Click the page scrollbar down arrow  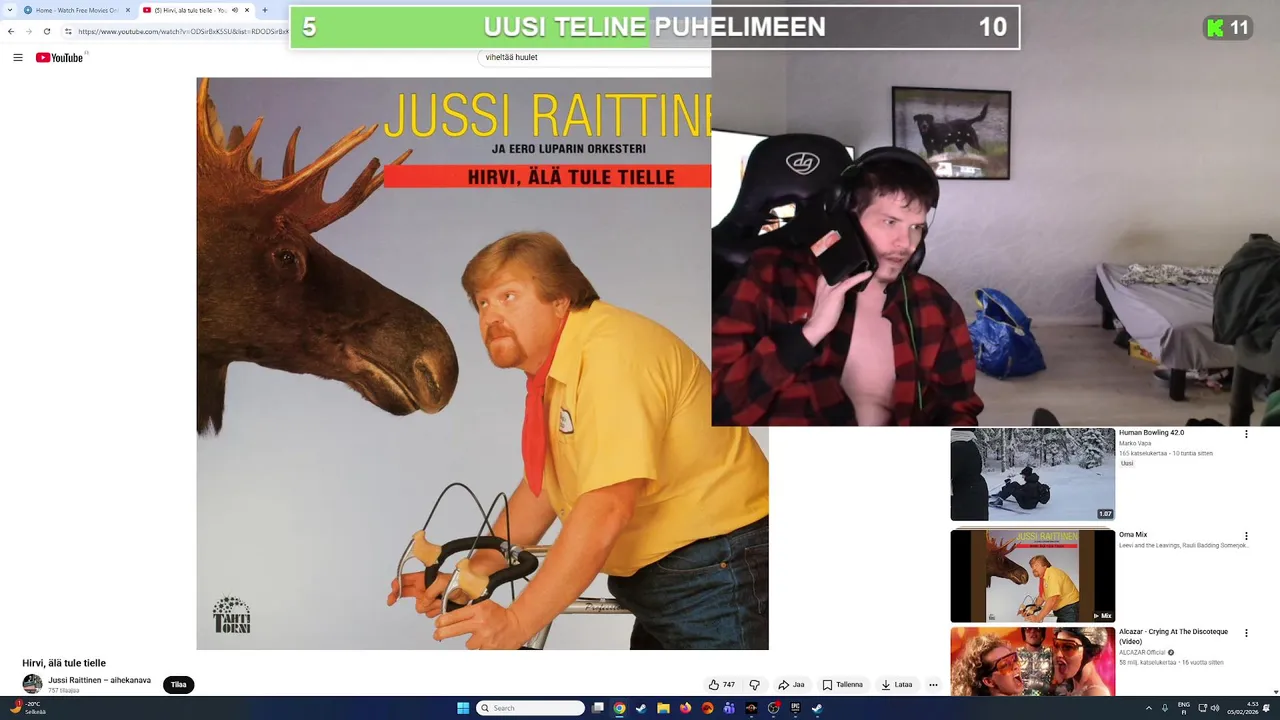coord(1275,691)
